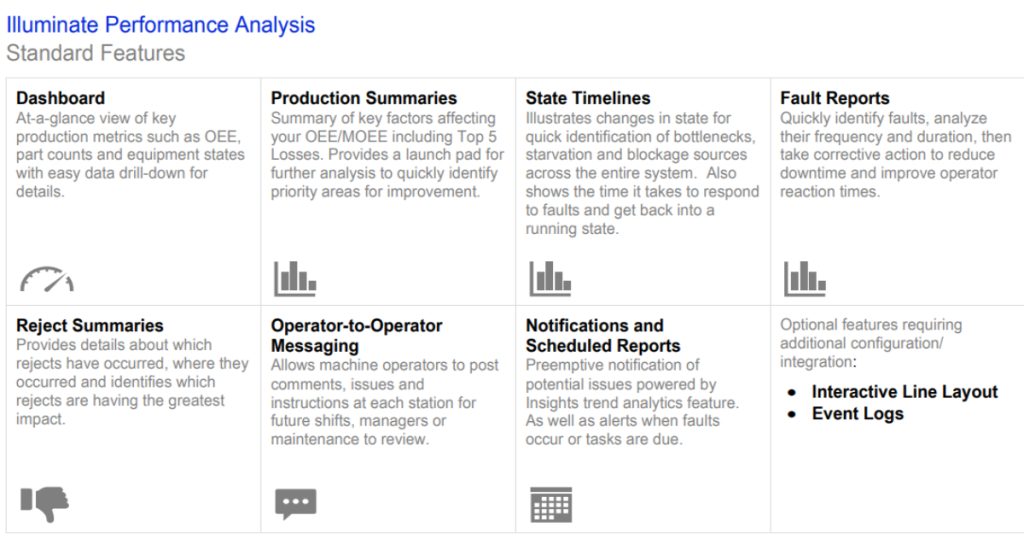Click the Notifications and Scheduled Reports heading
Viewport: 1024px width, 538px height.
point(603,335)
